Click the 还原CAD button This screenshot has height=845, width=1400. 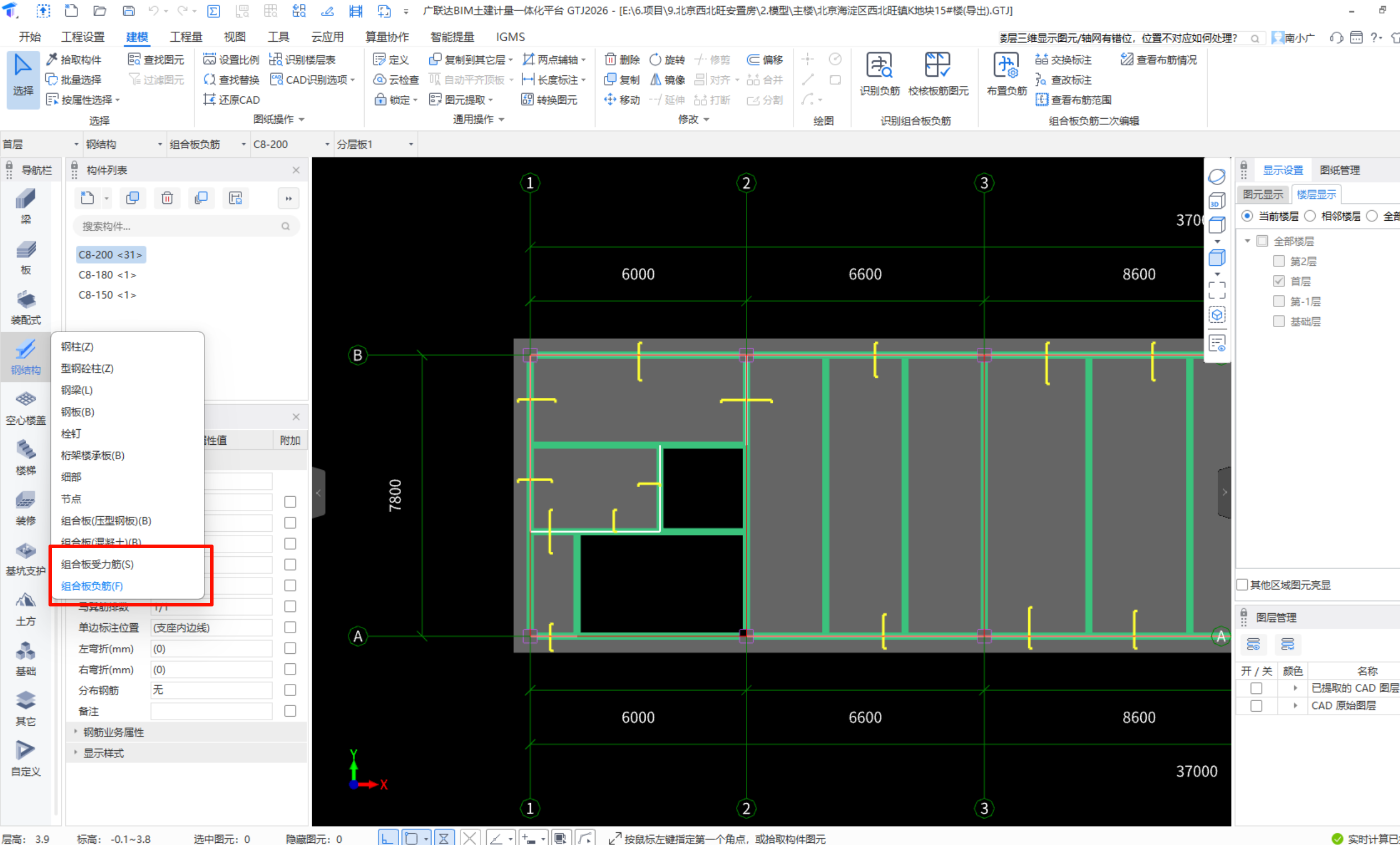(232, 100)
